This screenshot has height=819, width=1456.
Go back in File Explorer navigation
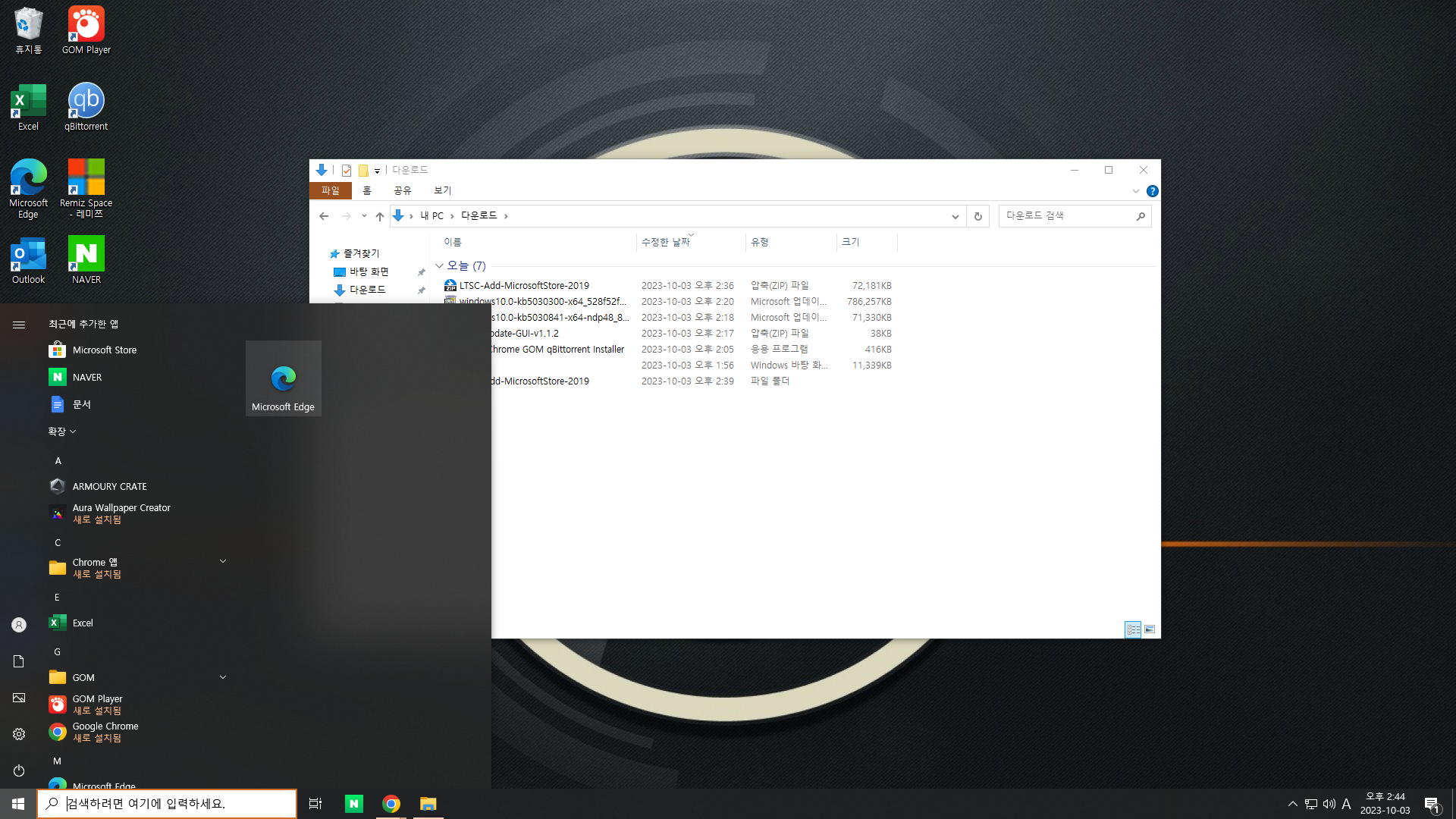[324, 216]
